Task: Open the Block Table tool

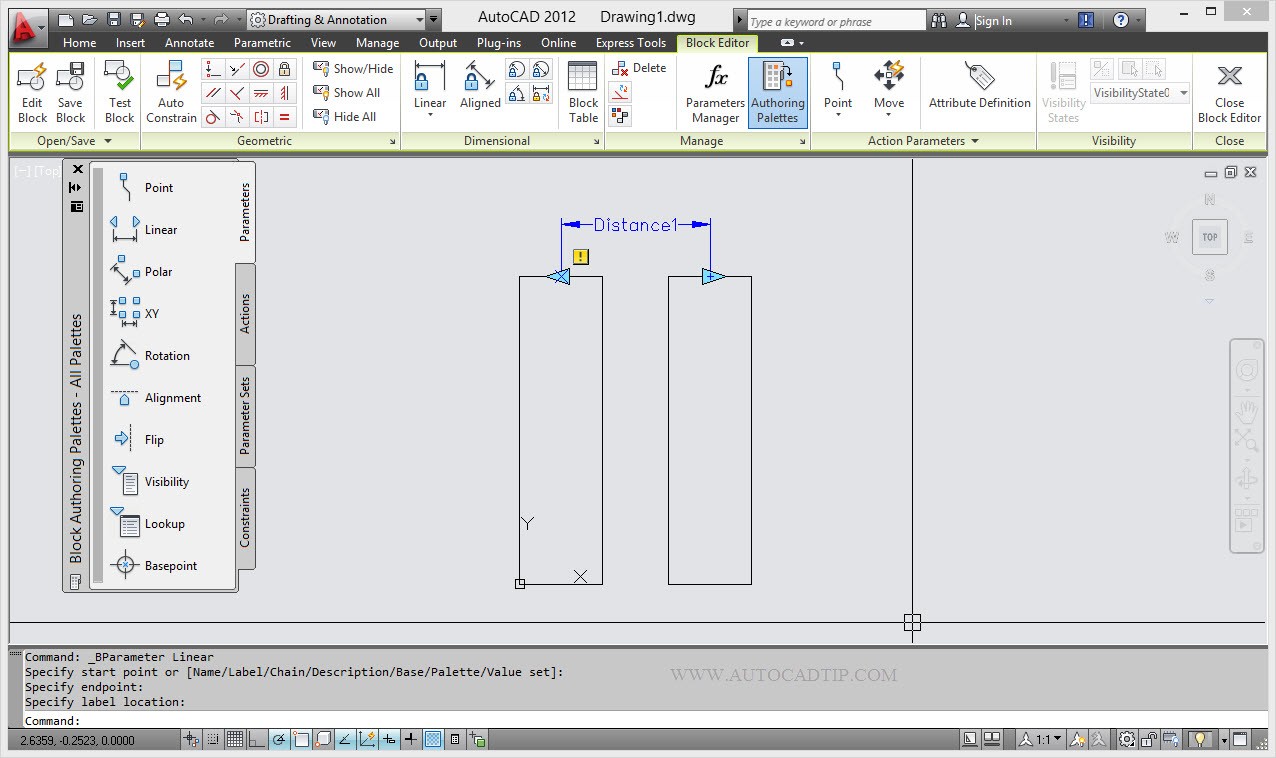Action: coord(583,92)
